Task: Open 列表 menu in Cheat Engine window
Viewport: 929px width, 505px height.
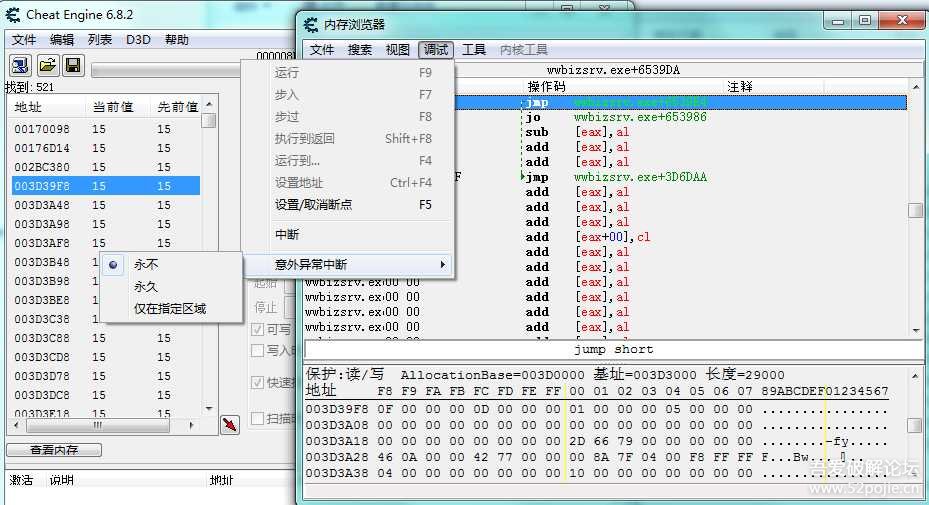Action: click(100, 40)
